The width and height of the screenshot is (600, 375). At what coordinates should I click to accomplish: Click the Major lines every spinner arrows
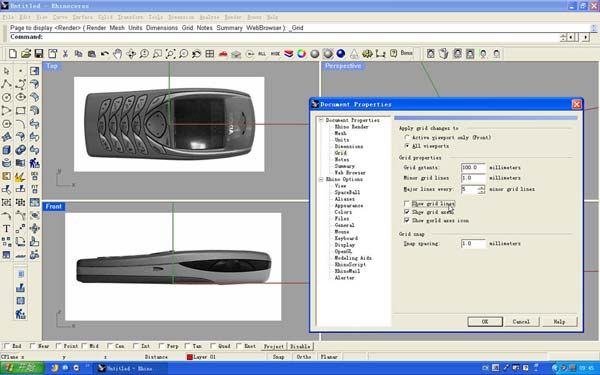coord(481,189)
